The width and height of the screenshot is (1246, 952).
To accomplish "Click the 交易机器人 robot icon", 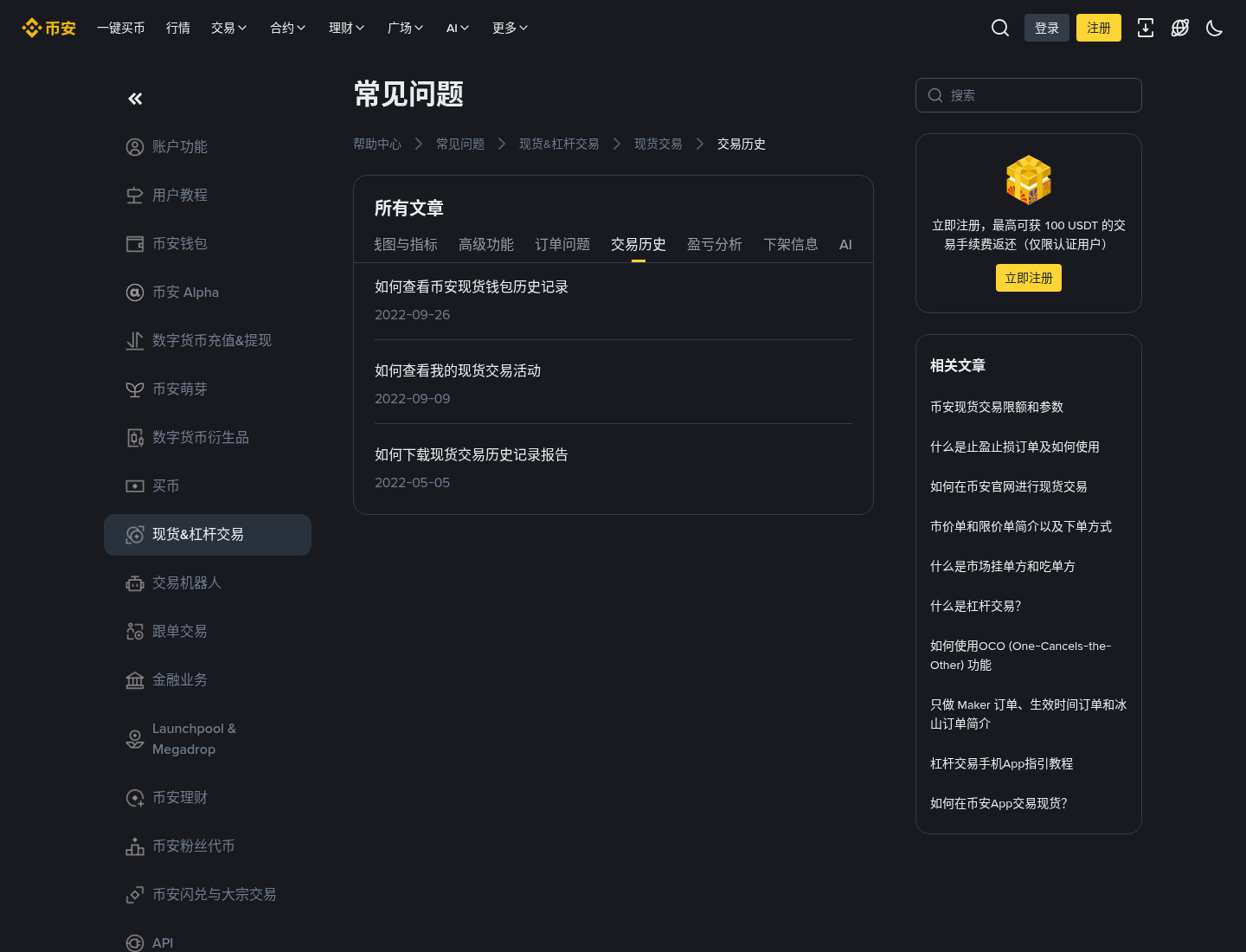I will click(x=135, y=583).
